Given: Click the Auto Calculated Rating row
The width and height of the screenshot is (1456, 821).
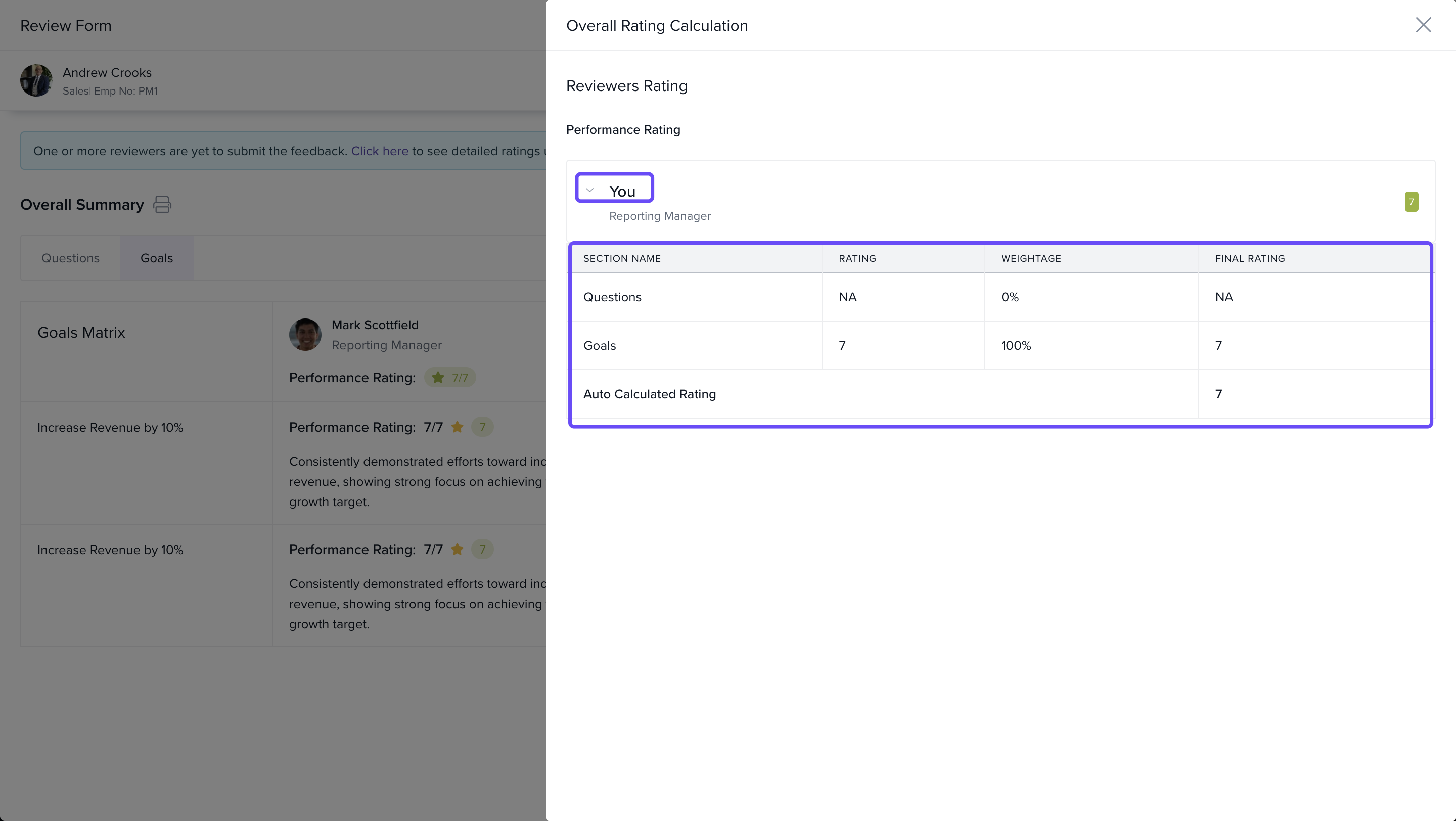Looking at the screenshot, I should pos(650,394).
